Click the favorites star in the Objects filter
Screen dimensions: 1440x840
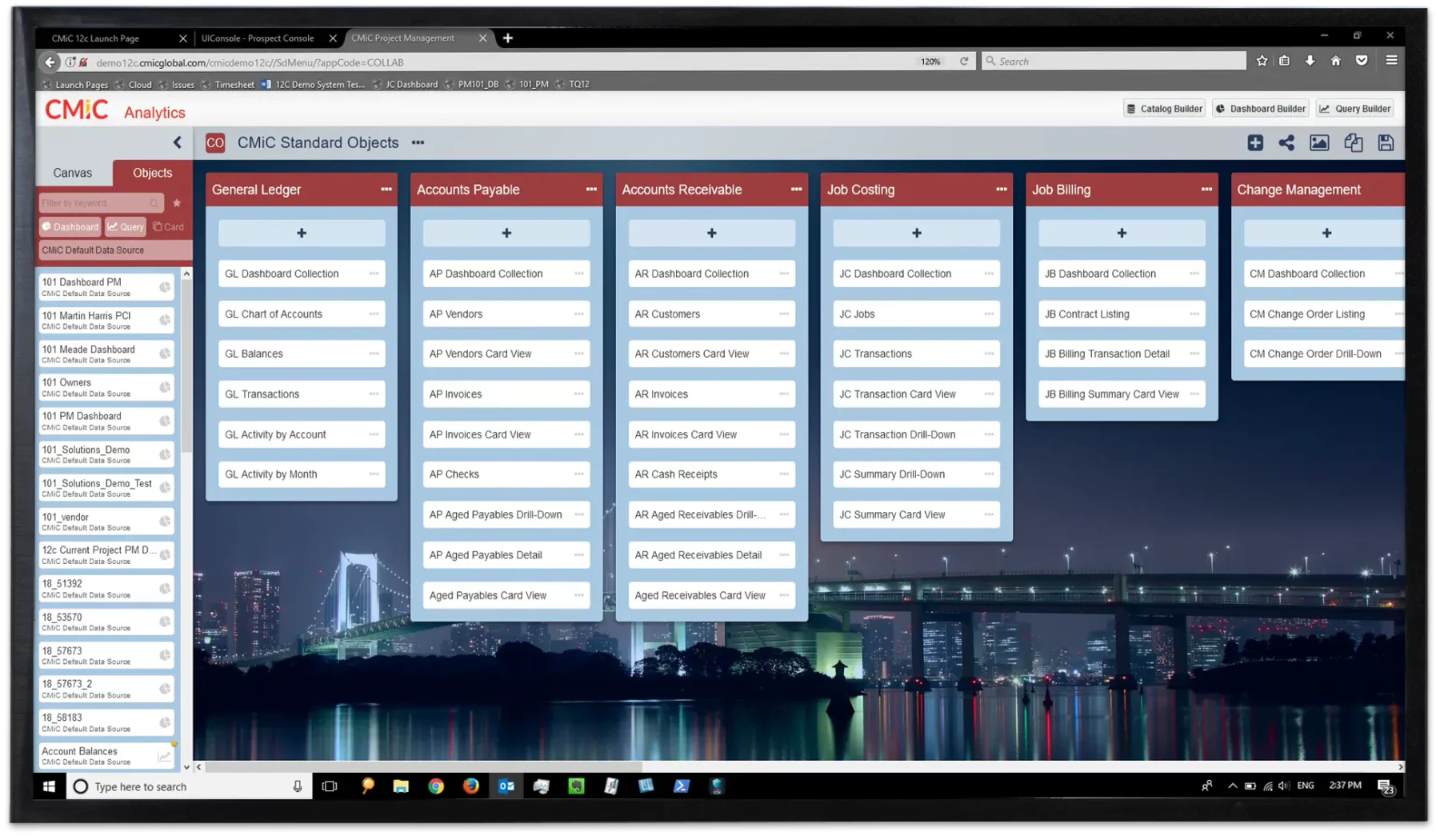[x=177, y=203]
